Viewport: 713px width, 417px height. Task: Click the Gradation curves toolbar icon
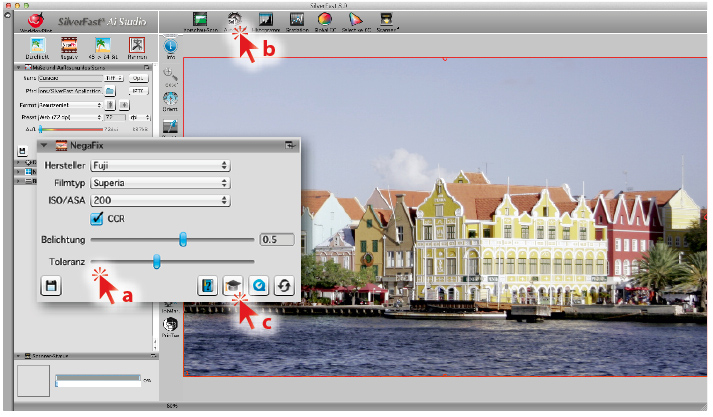[297, 18]
